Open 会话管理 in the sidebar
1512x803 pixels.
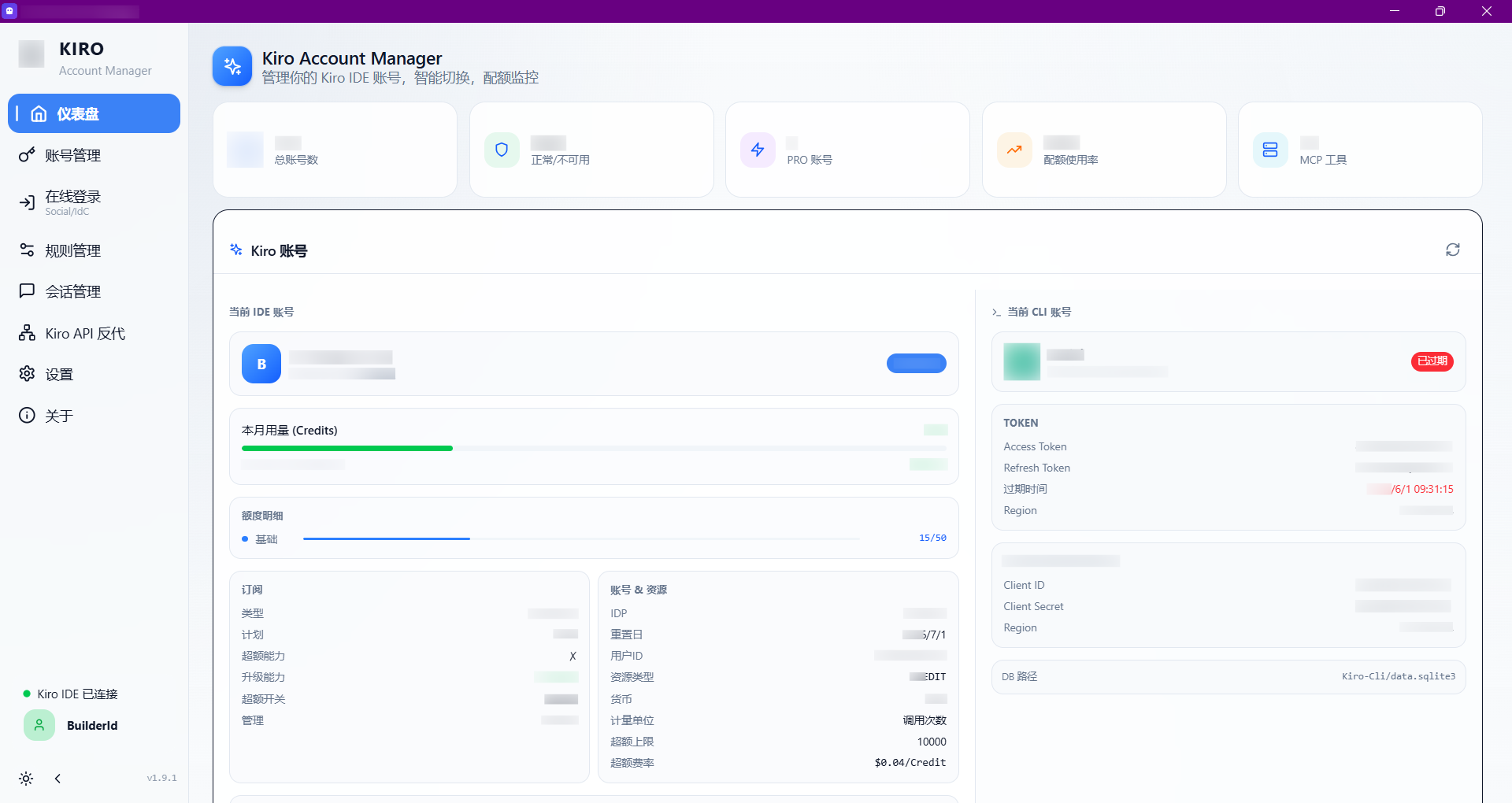[x=94, y=291]
